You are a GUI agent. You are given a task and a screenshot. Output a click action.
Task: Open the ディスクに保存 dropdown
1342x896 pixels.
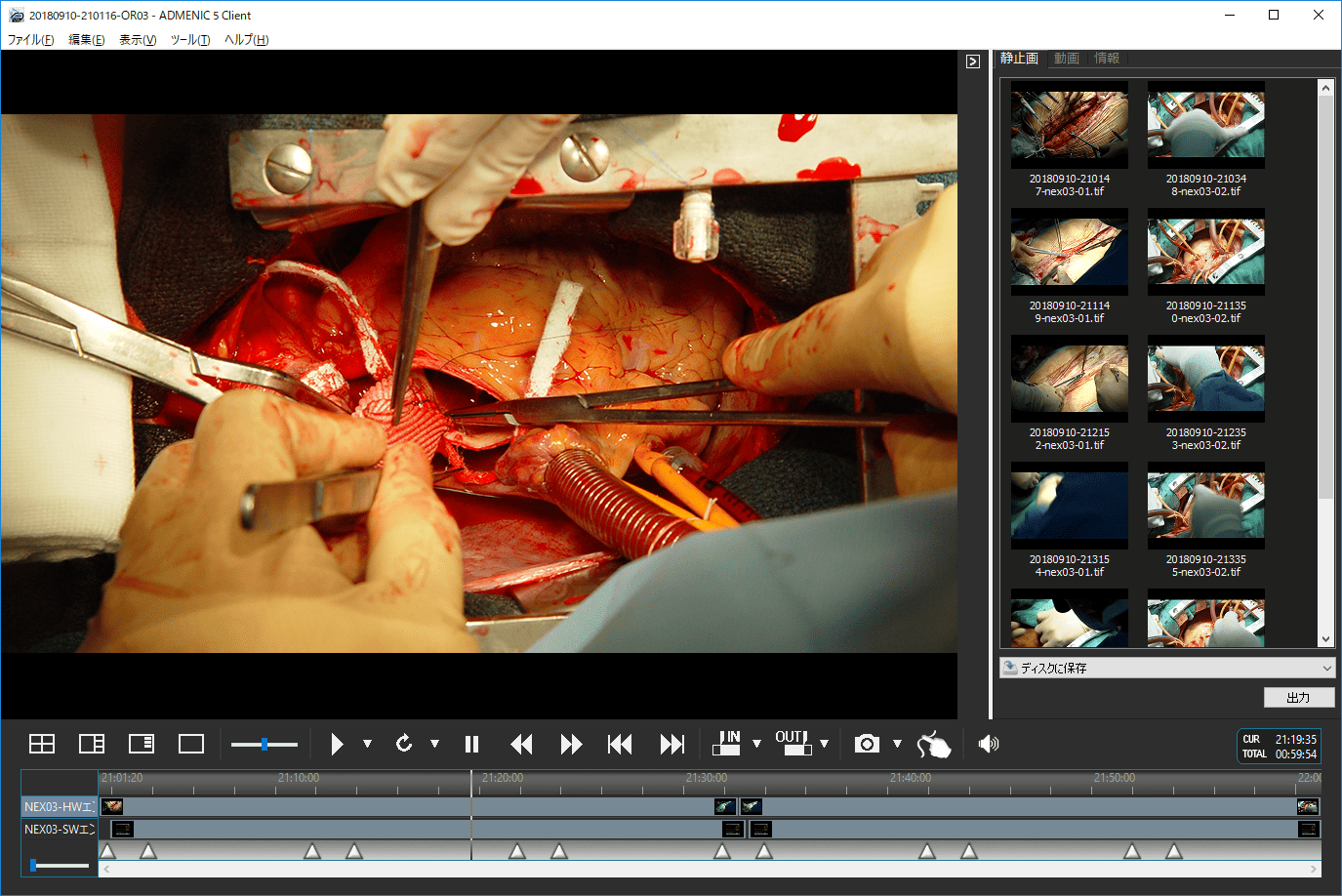(1166, 668)
